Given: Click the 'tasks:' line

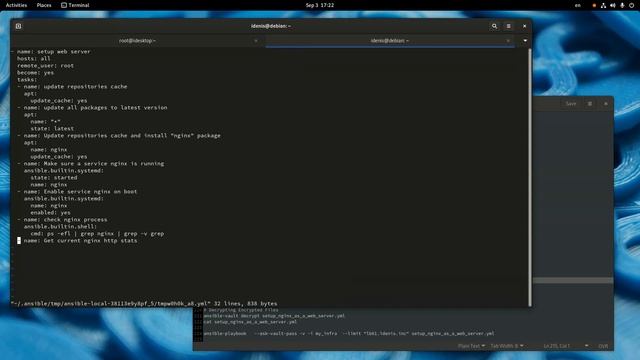Looking at the screenshot, I should pyautogui.click(x=27, y=80).
